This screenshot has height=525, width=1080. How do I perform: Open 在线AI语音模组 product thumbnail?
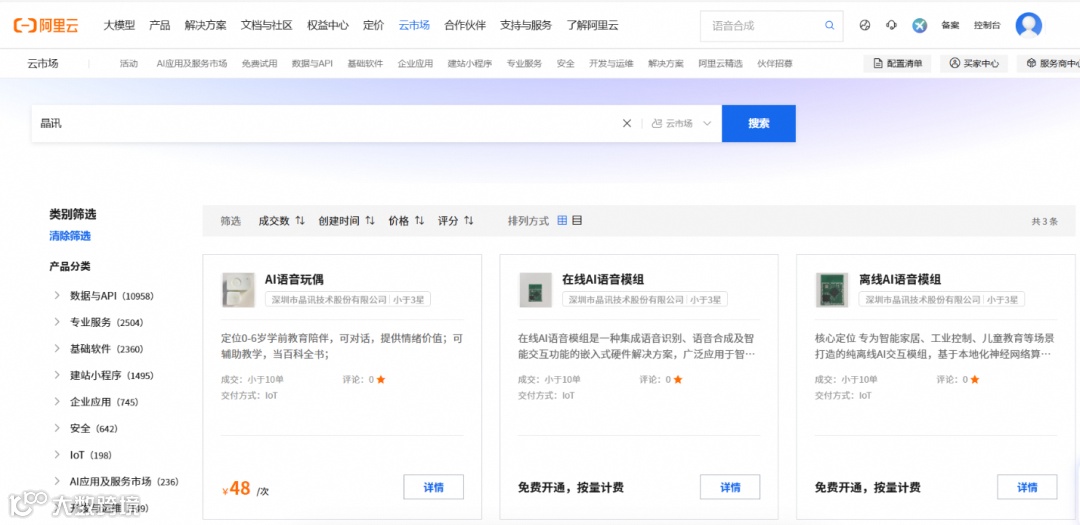[x=535, y=289]
